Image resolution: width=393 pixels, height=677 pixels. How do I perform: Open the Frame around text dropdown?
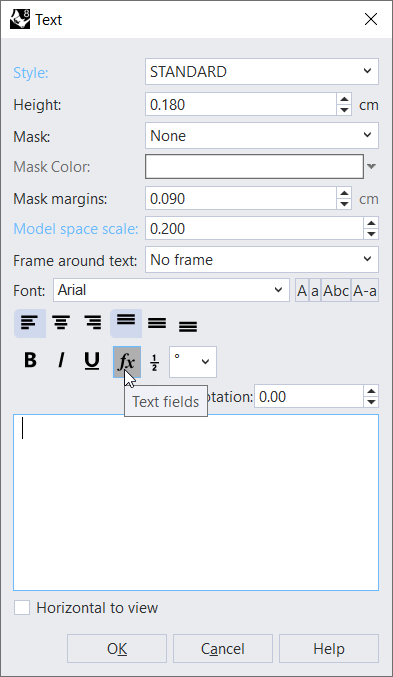pyautogui.click(x=262, y=259)
